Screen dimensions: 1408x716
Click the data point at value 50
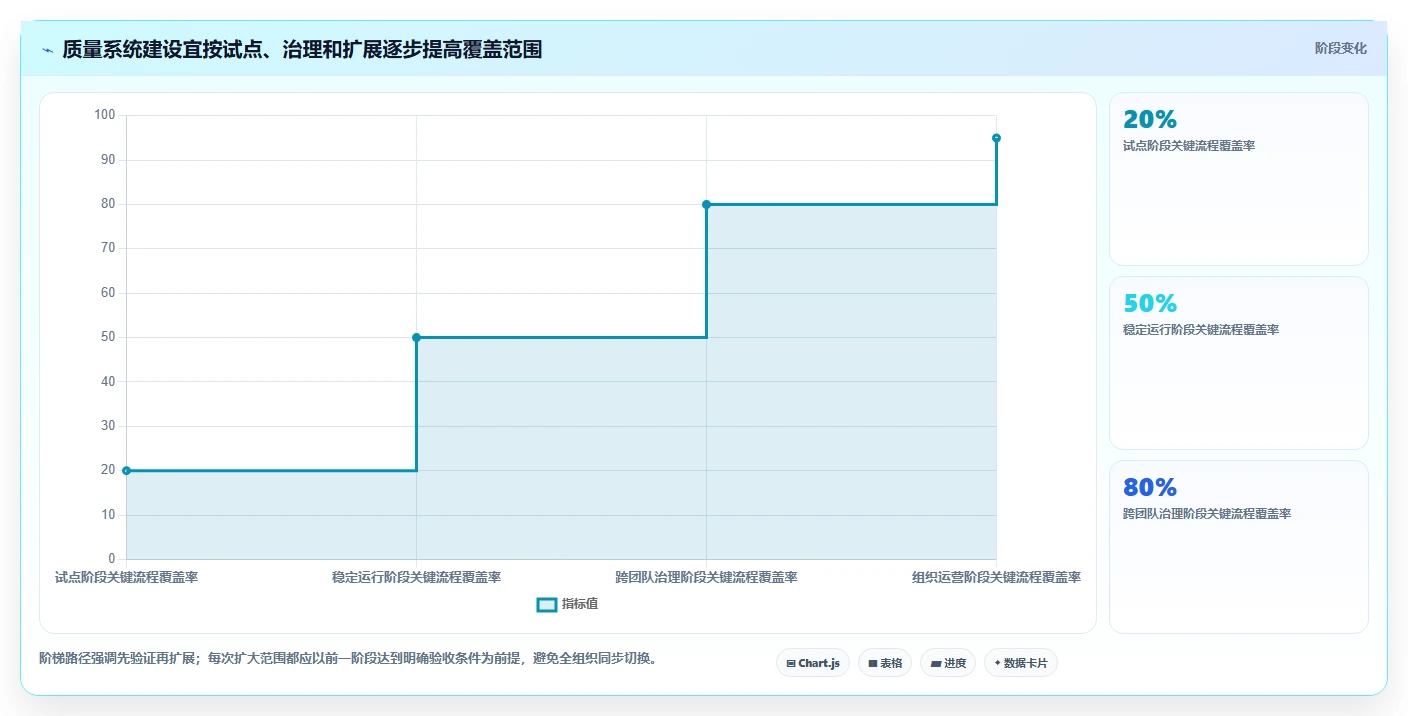[x=416, y=337]
